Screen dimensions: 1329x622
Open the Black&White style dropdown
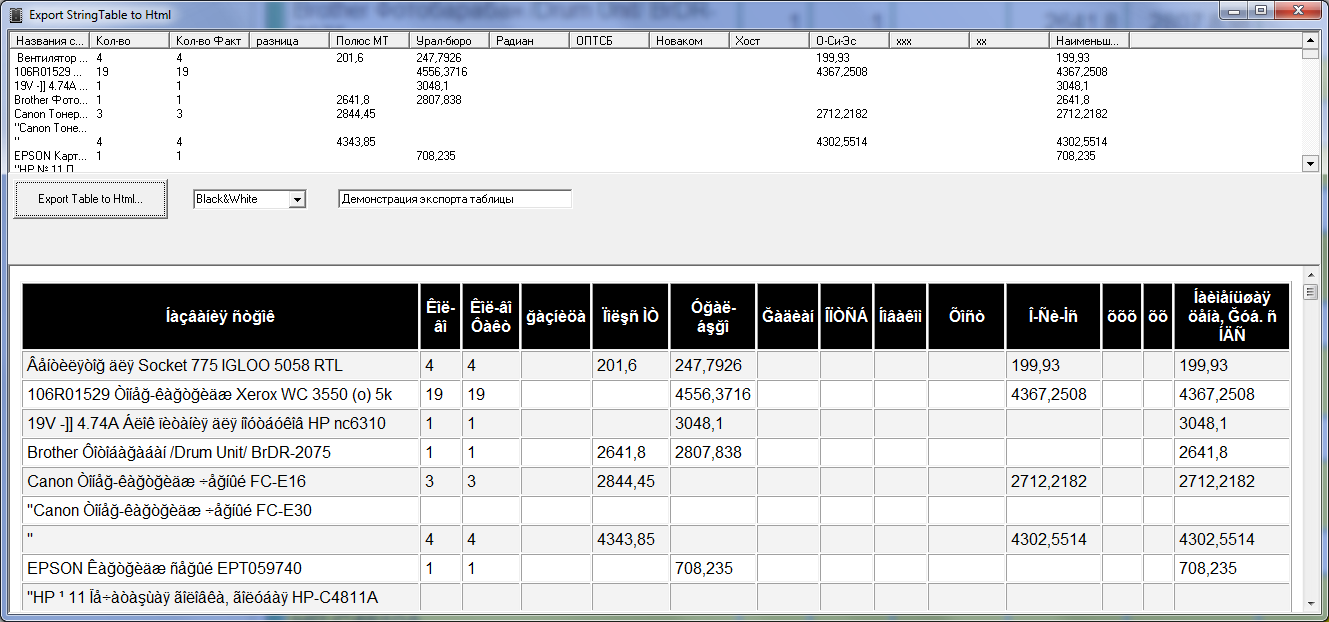297,200
